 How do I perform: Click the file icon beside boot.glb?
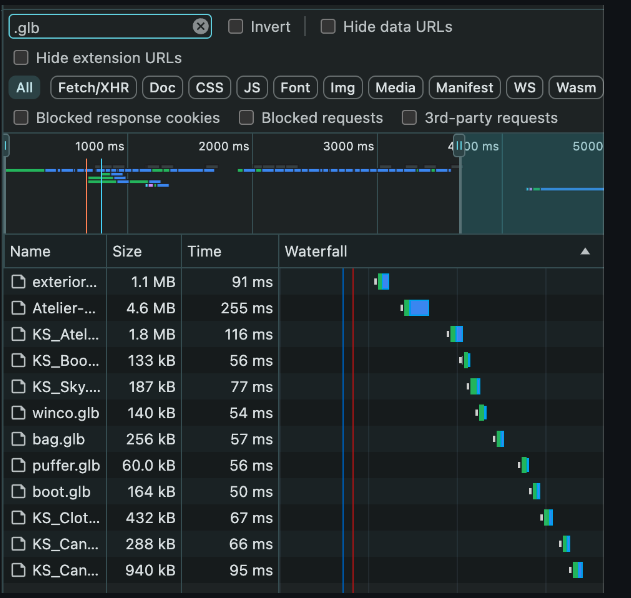[x=17, y=491]
